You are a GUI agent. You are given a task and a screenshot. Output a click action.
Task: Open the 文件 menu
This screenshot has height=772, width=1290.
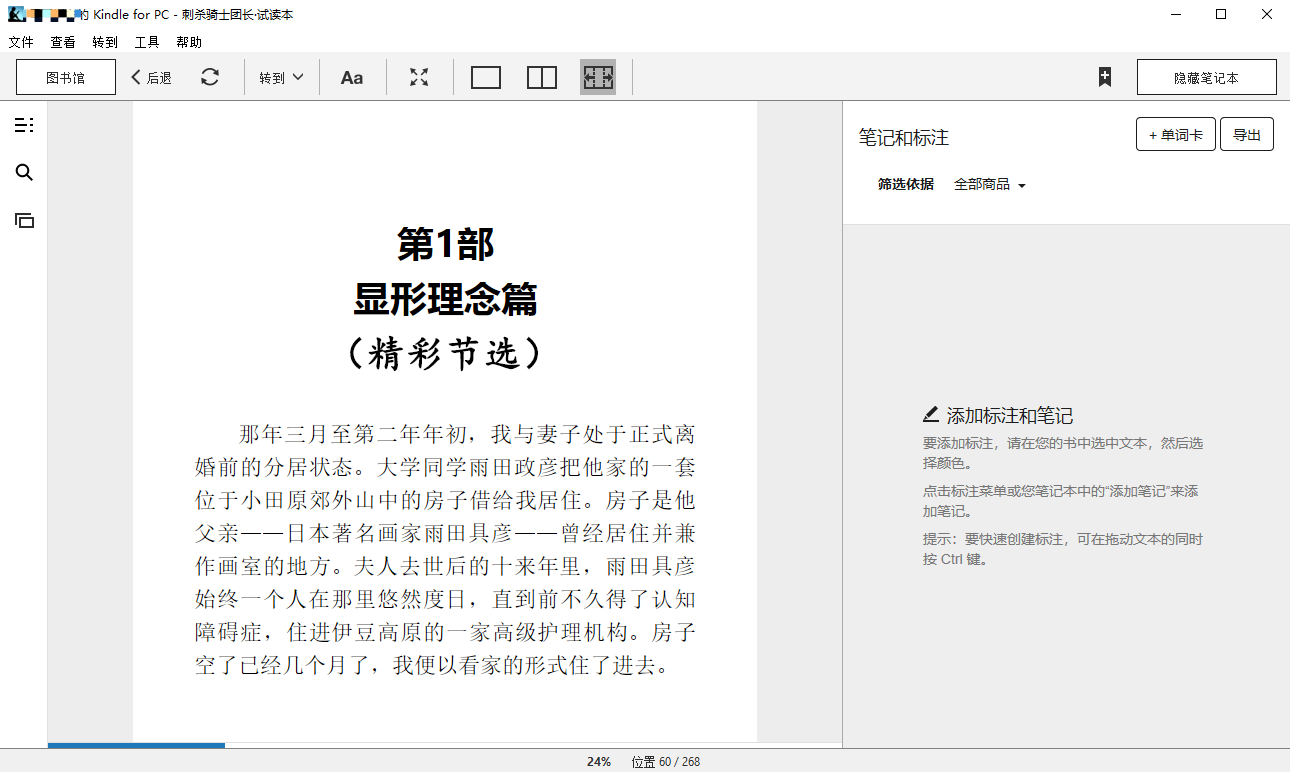coord(21,42)
